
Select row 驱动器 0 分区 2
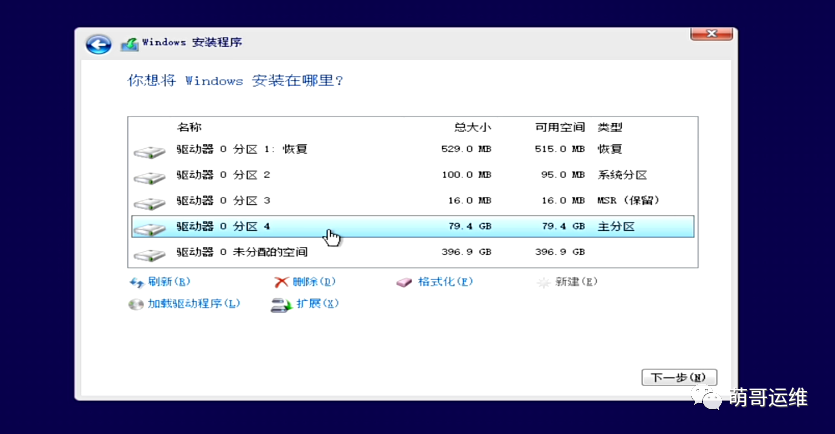click(413, 175)
